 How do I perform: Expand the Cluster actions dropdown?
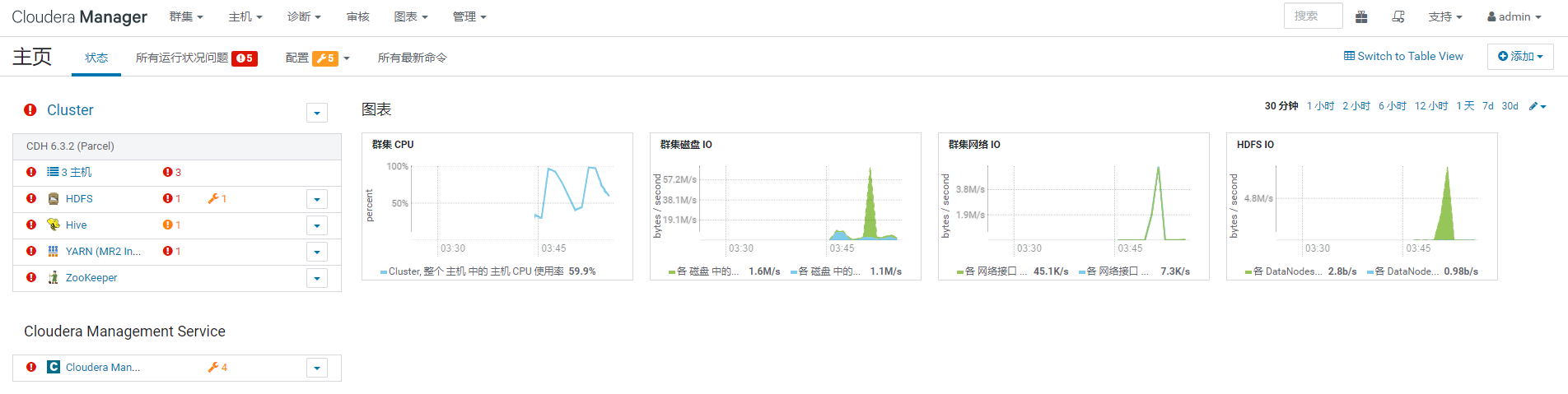coord(317,113)
